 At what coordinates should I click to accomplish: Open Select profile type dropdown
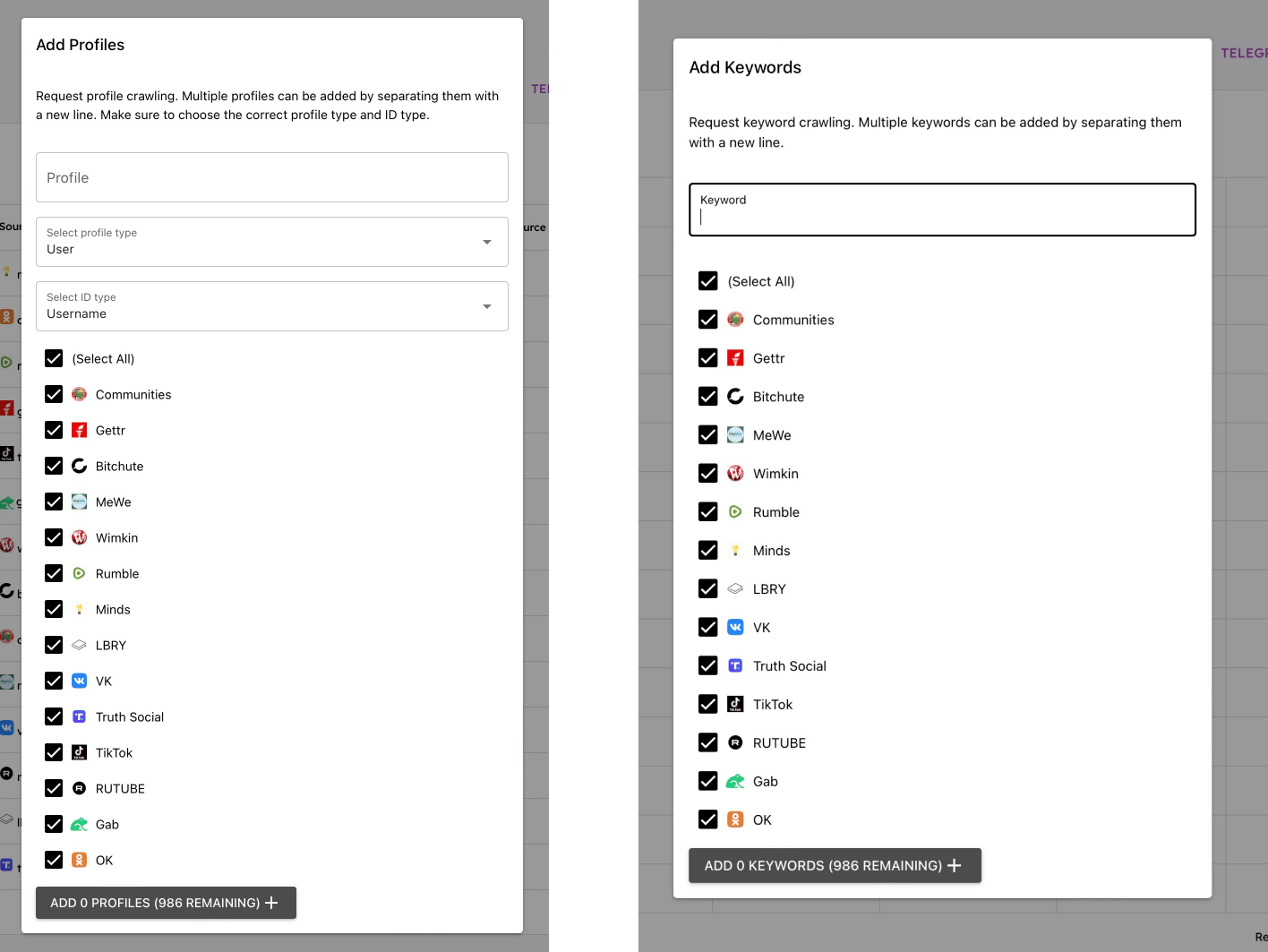click(x=272, y=242)
